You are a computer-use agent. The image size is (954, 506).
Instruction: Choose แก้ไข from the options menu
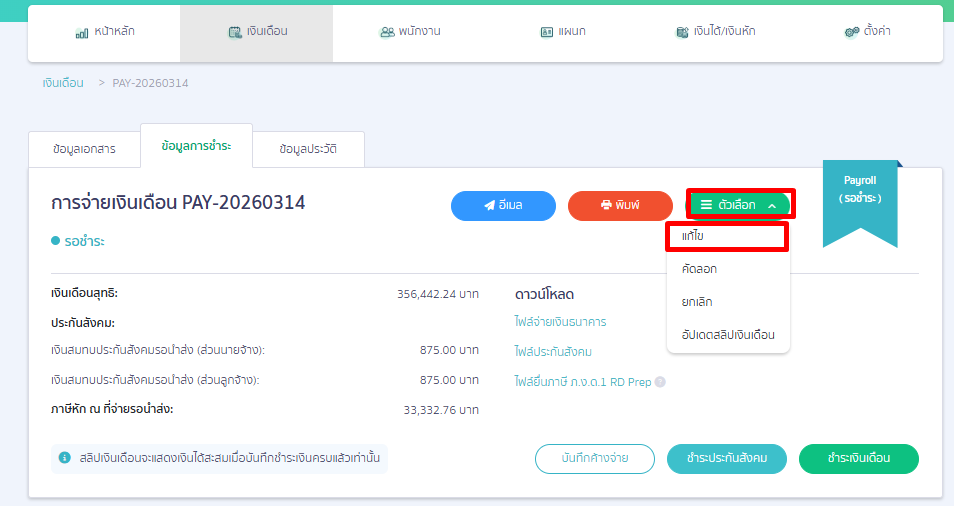[728, 236]
